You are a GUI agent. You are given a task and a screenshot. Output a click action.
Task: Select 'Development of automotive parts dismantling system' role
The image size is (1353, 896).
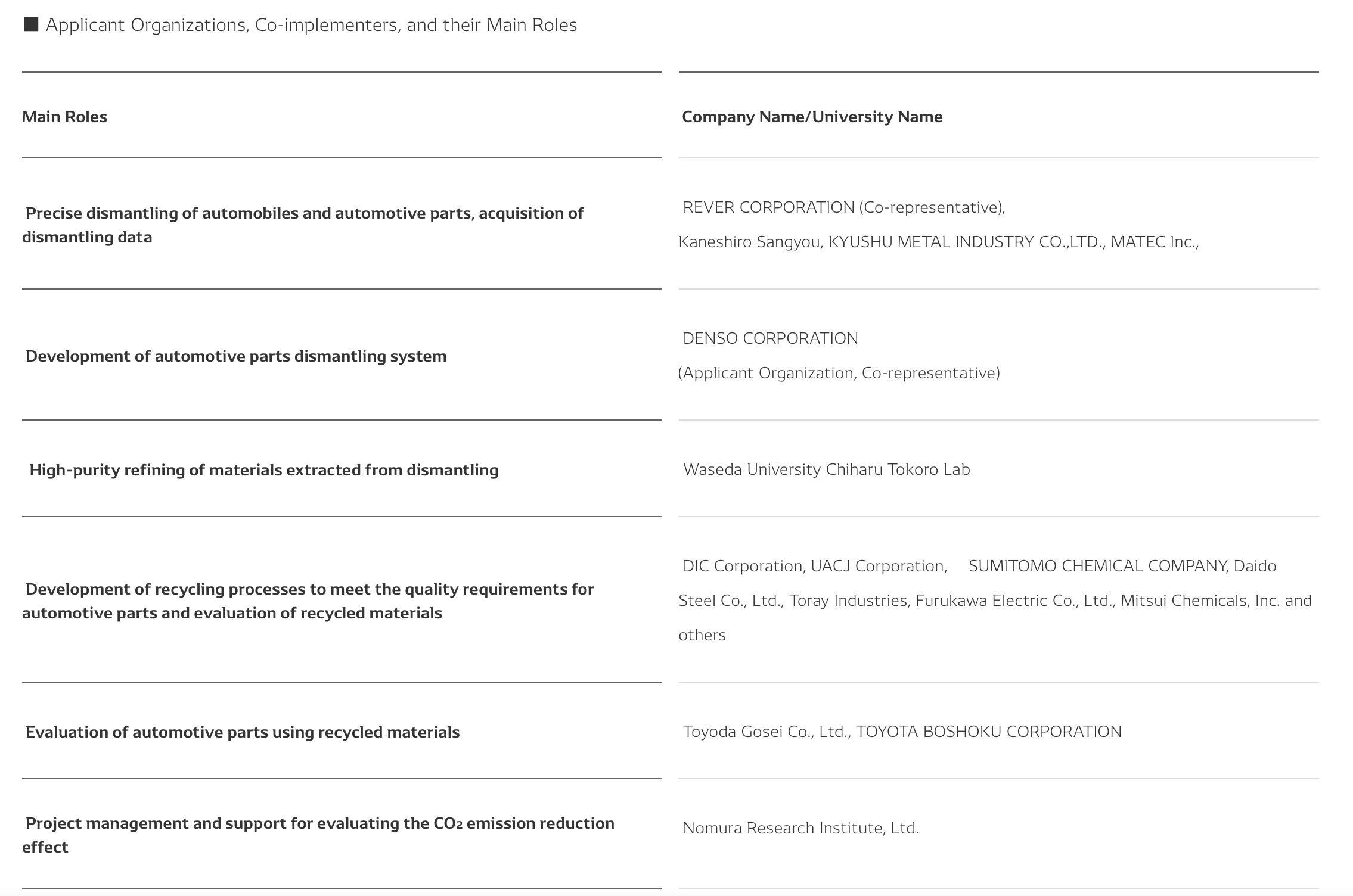[x=236, y=356]
